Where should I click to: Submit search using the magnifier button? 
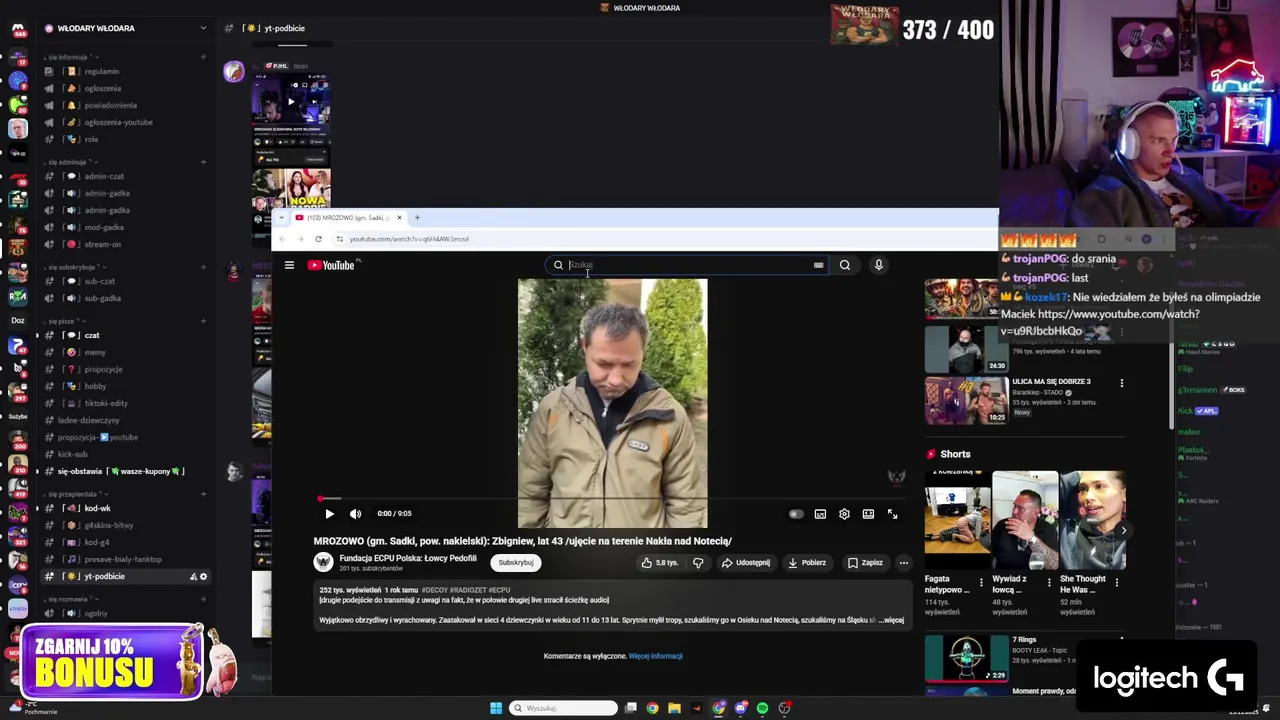pos(845,265)
